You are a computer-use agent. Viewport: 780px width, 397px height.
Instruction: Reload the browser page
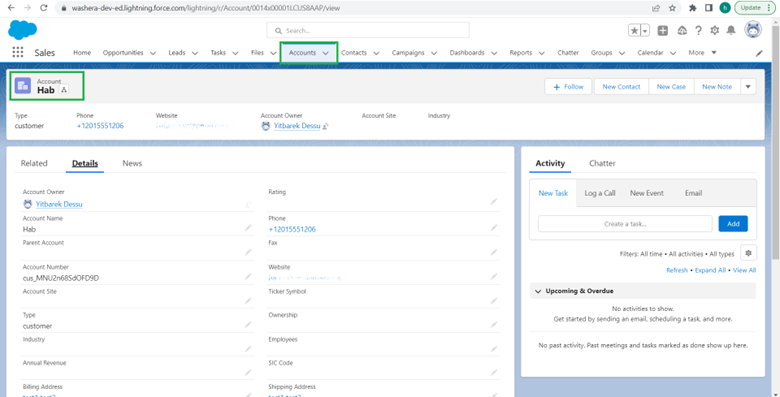click(43, 8)
